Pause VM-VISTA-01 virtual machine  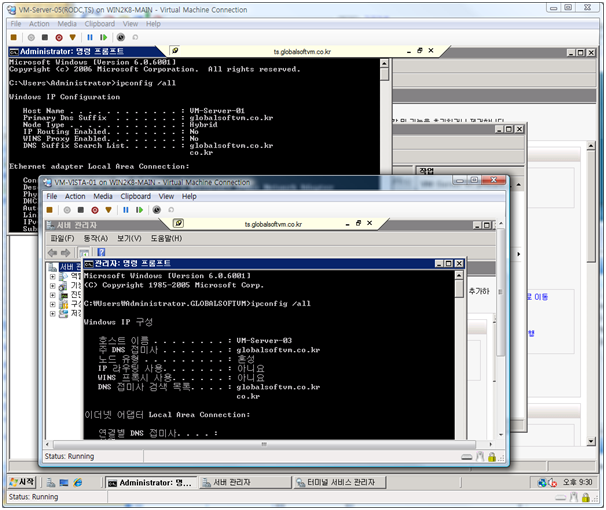pos(126,210)
